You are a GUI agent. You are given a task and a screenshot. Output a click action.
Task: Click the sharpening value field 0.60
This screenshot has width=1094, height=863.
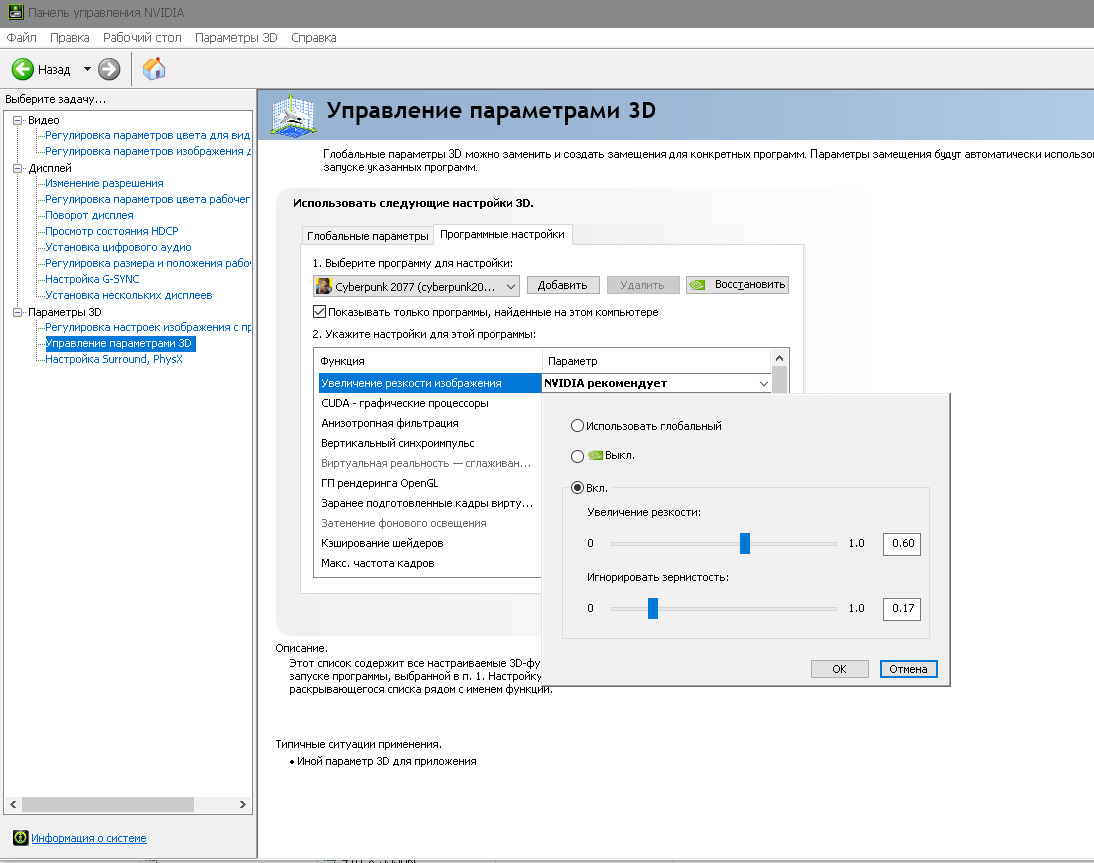pyautogui.click(x=901, y=543)
